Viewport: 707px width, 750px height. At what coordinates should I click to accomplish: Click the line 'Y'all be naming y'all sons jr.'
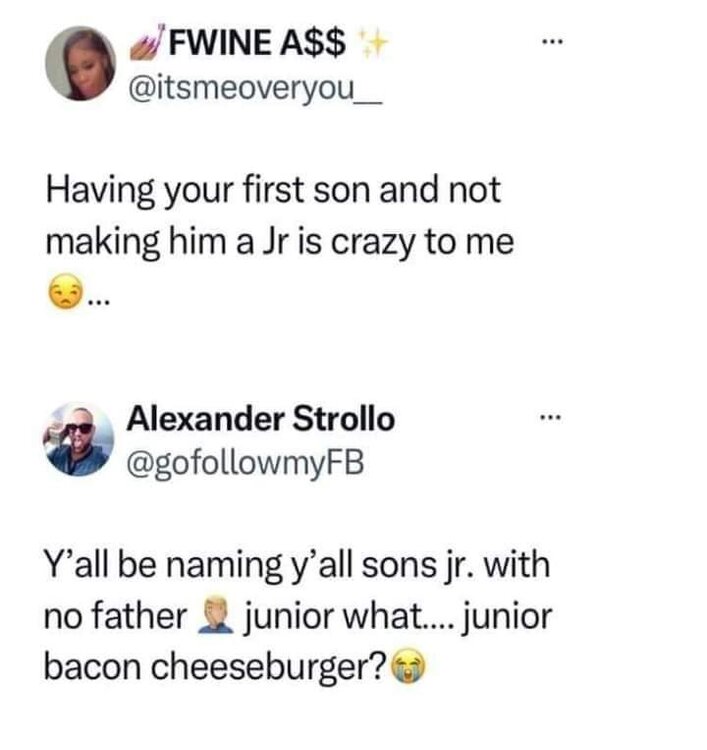pyautogui.click(x=297, y=567)
